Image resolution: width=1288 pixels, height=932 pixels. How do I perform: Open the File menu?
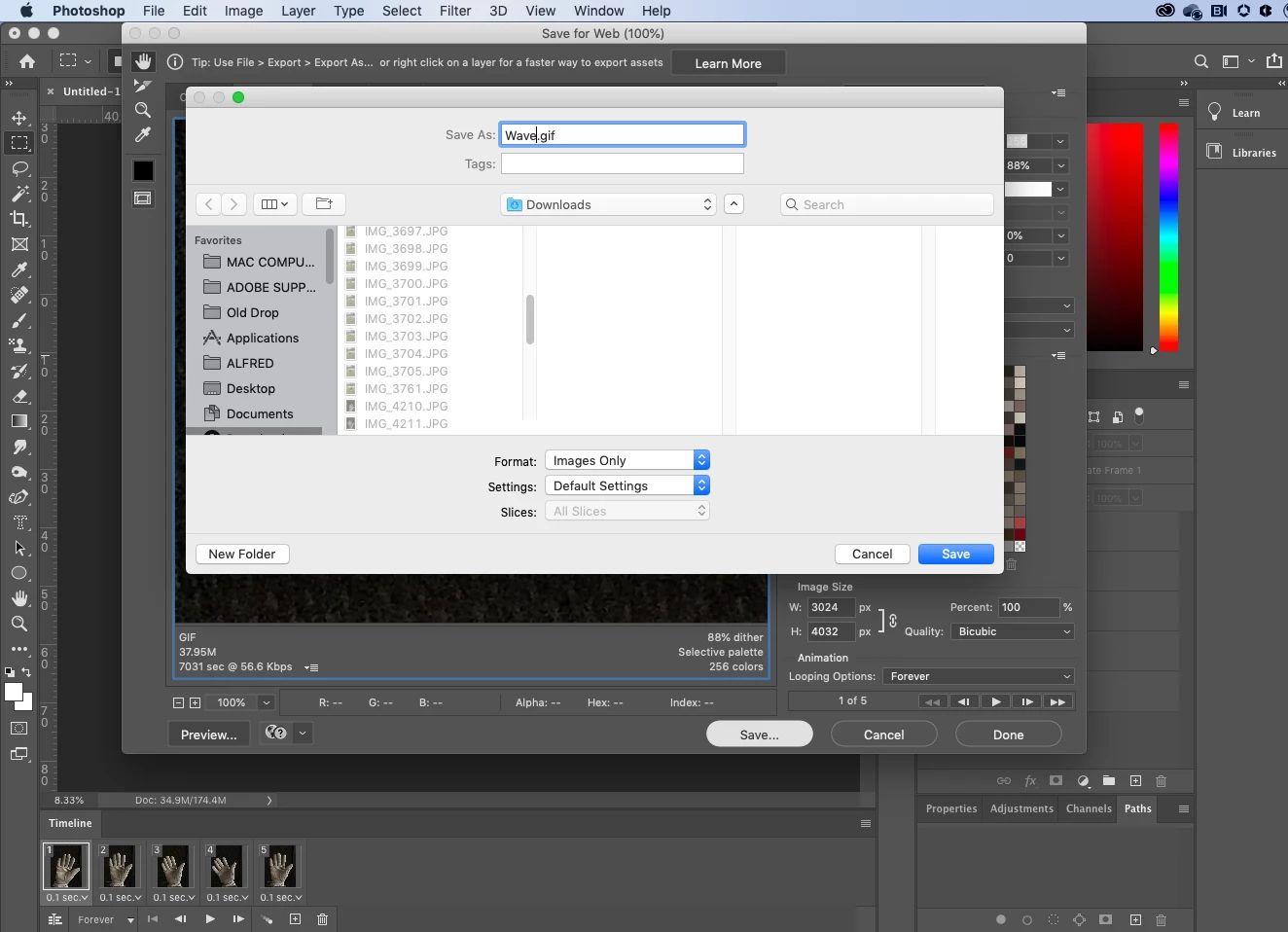154,11
